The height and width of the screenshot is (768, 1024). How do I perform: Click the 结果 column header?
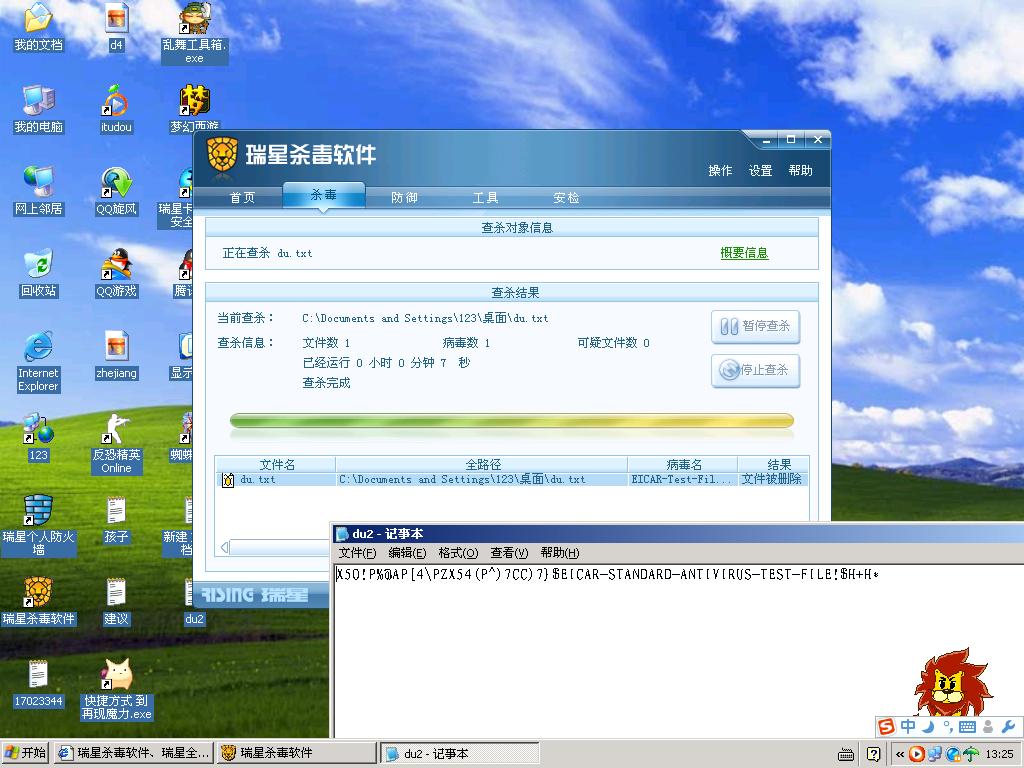click(774, 464)
